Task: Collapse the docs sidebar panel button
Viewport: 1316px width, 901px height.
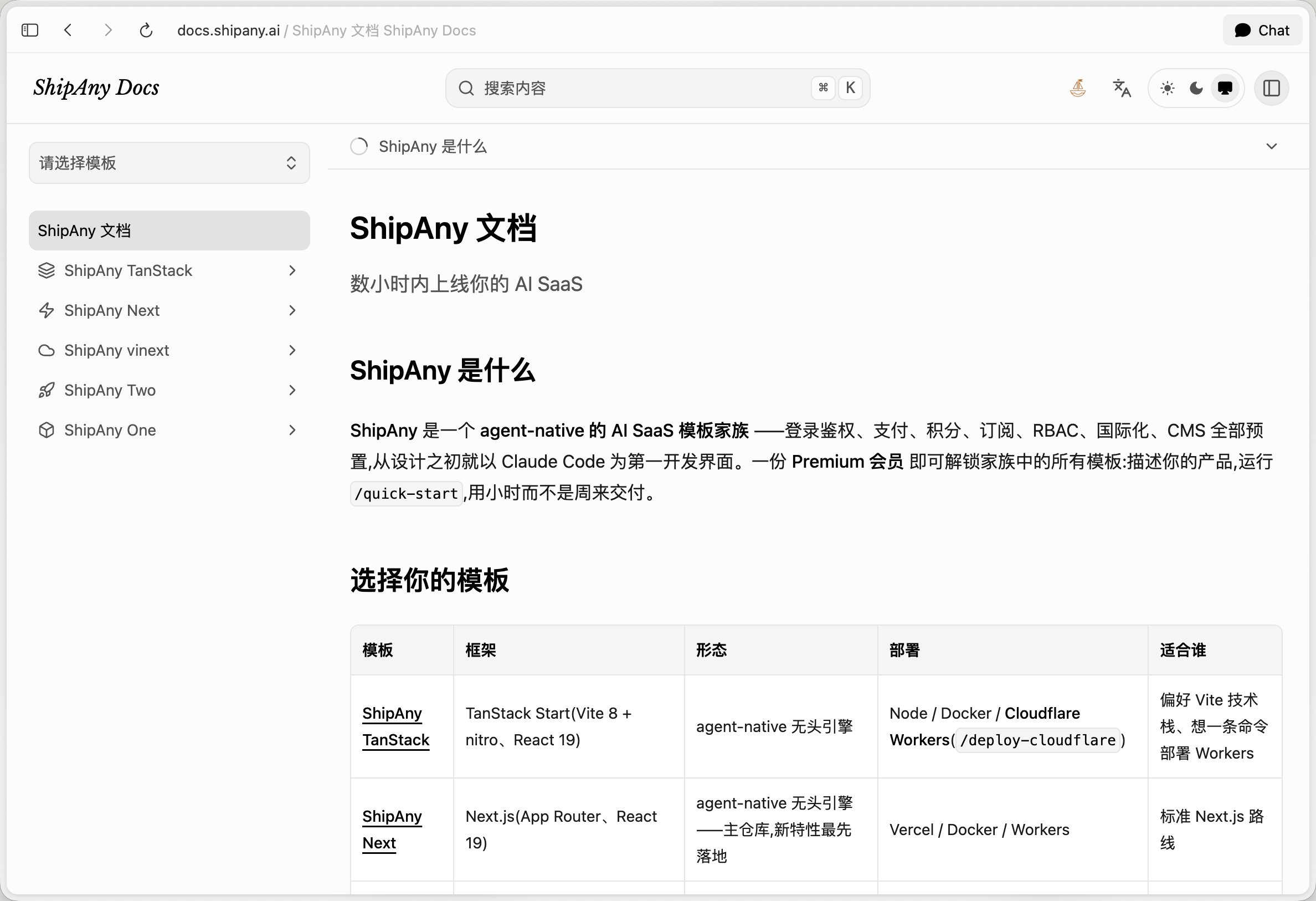Action: coord(1271,88)
